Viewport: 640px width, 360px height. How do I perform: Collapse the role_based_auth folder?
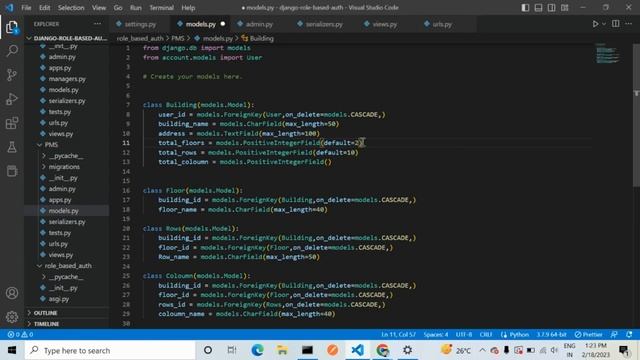click(x=68, y=266)
